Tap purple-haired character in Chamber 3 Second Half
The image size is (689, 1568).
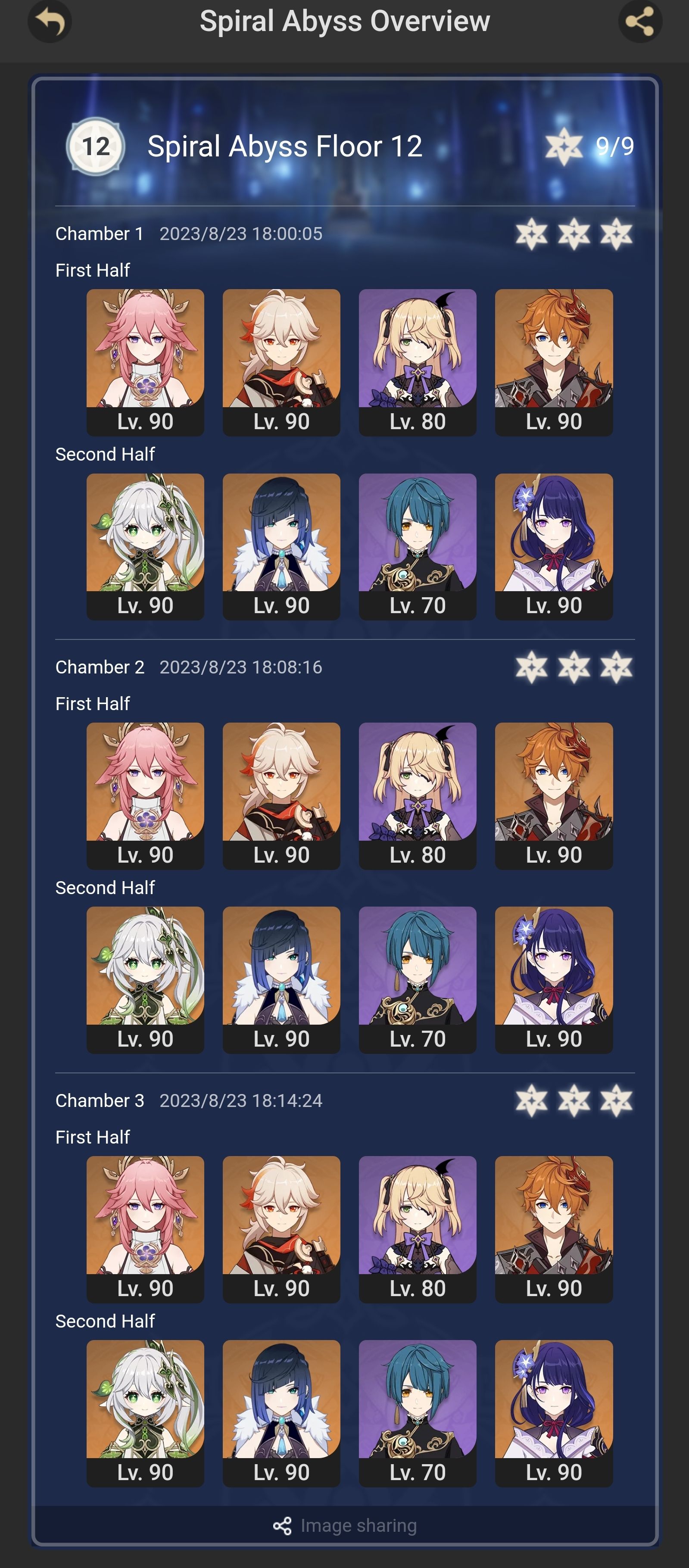[554, 1413]
